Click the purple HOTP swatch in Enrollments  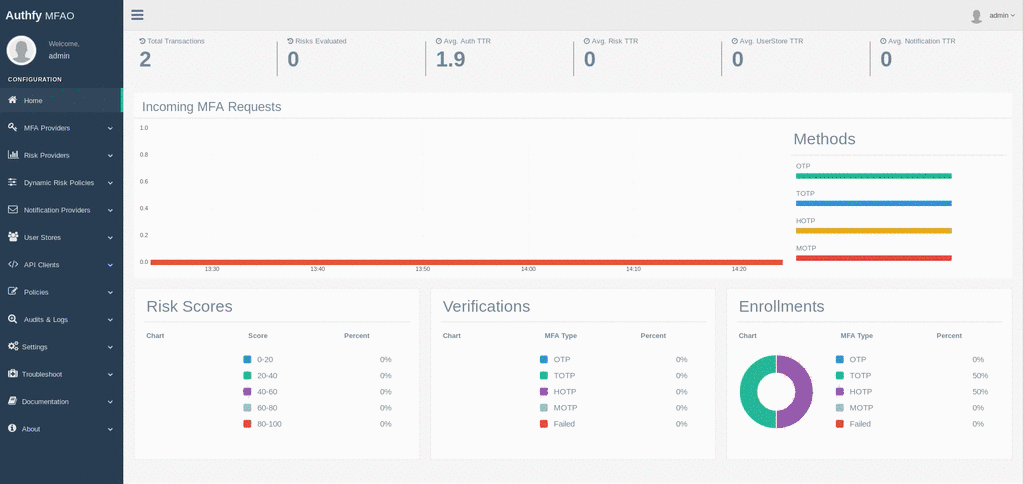pyautogui.click(x=840, y=392)
